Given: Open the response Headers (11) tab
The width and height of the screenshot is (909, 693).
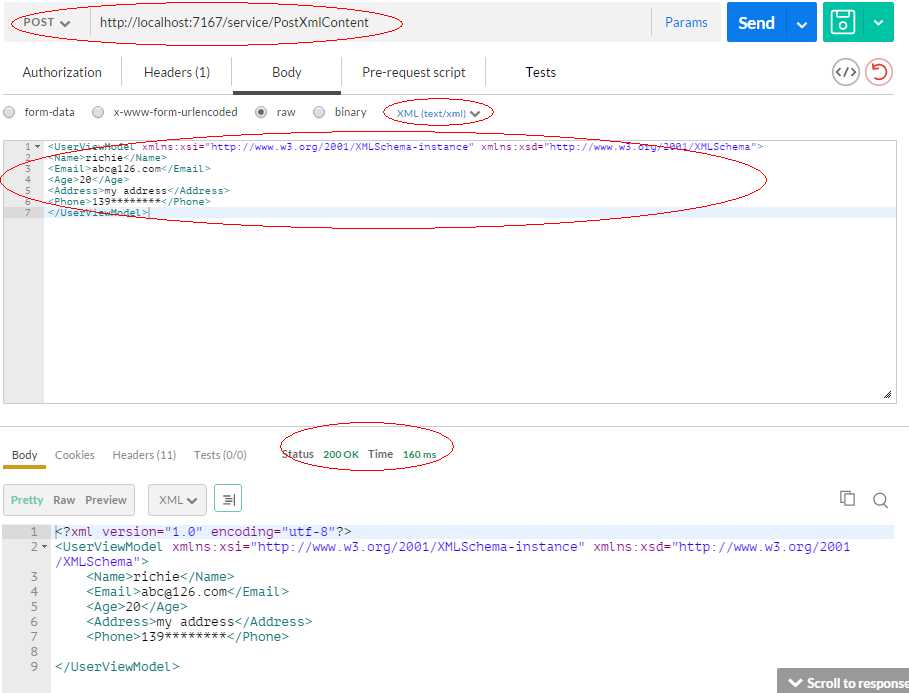Looking at the screenshot, I should tap(144, 455).
